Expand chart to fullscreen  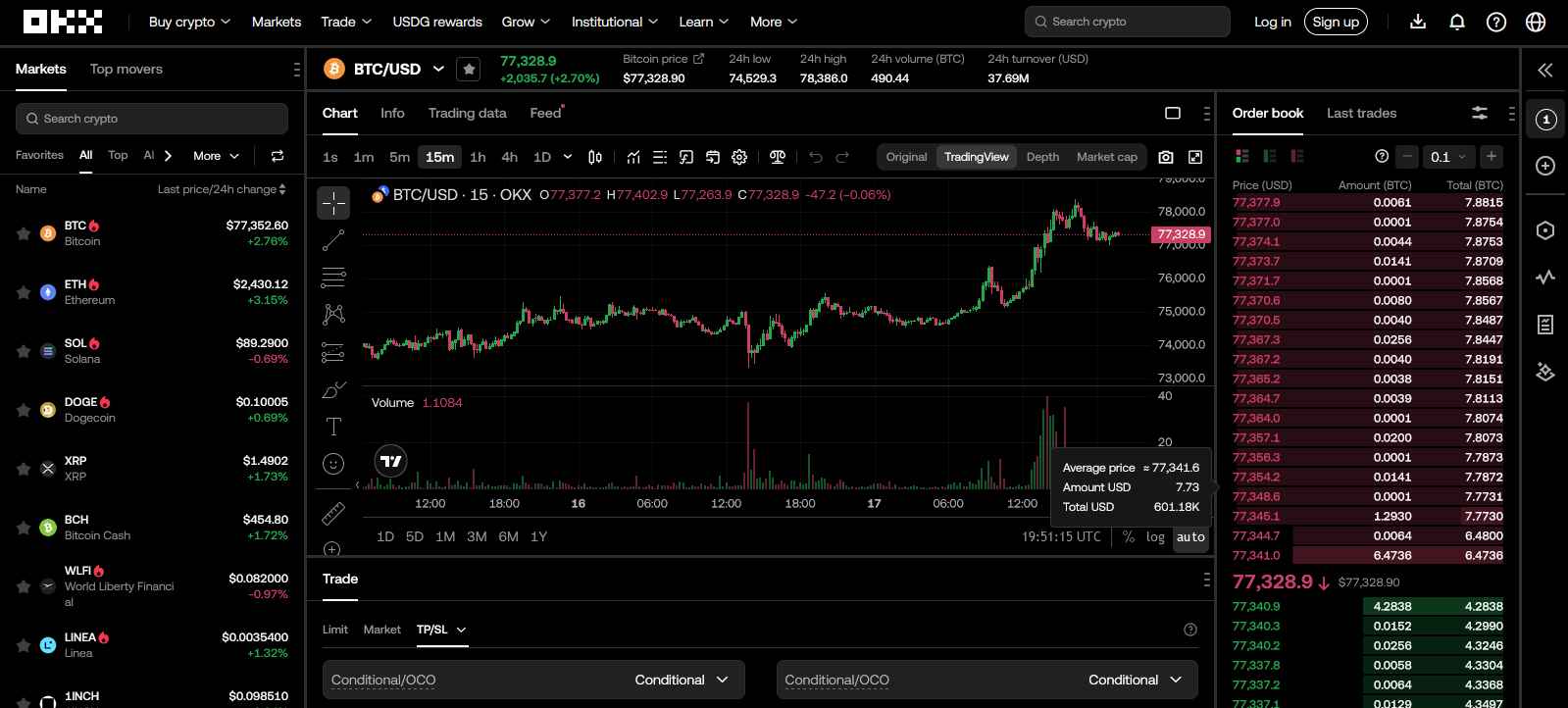(x=1195, y=157)
